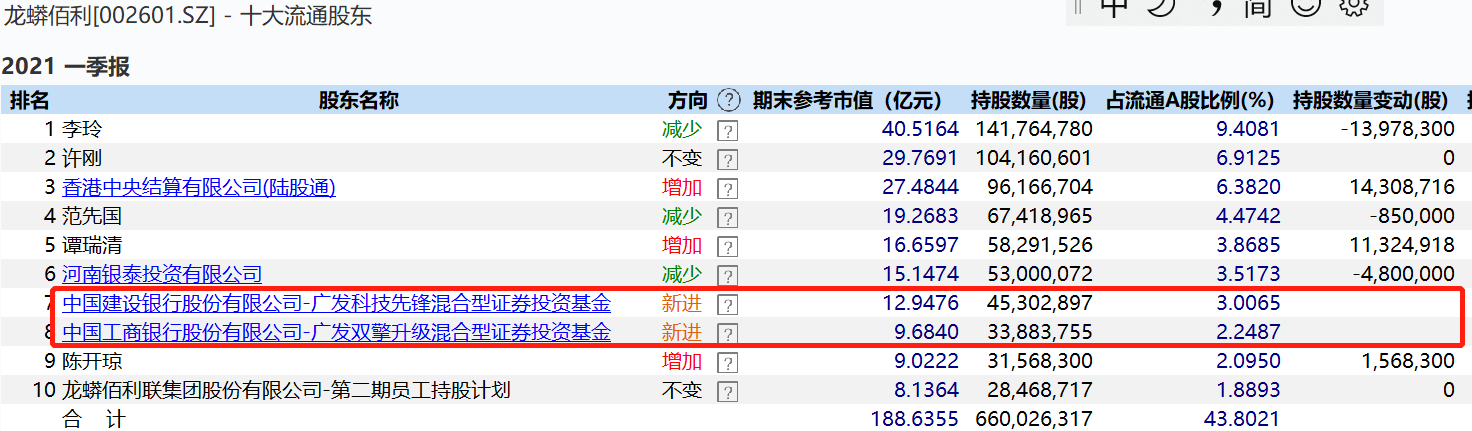
Task: Click question mark icon in 第二期员工持股计划 row
Action: (x=728, y=392)
